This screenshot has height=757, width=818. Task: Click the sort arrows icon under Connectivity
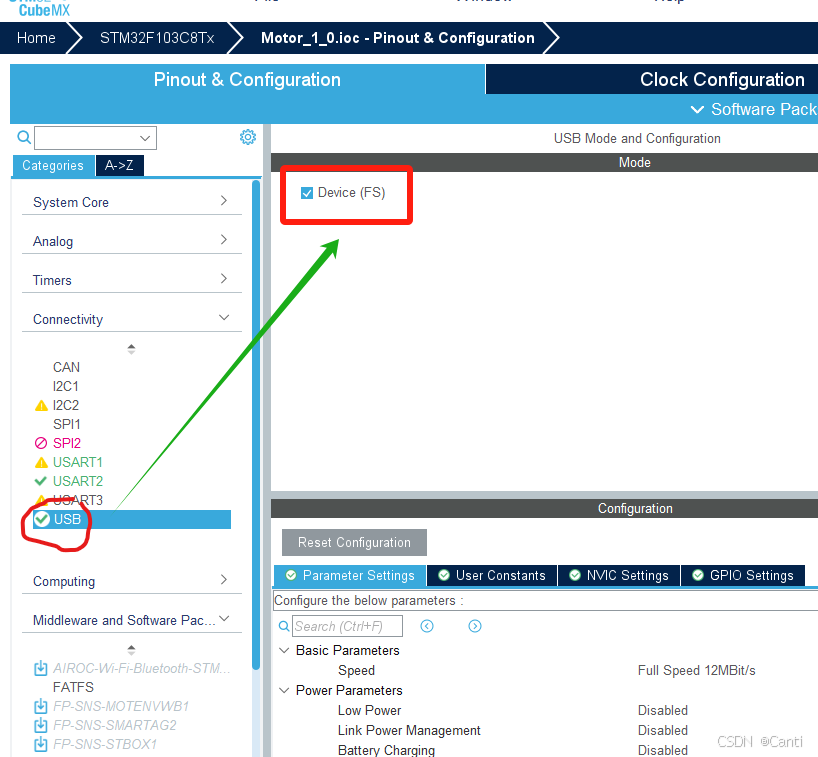point(131,349)
